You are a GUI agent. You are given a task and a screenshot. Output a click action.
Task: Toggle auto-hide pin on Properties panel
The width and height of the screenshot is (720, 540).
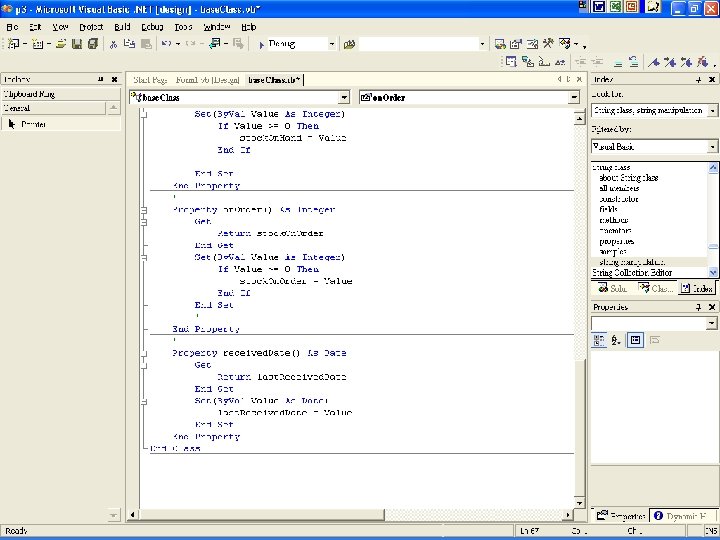[x=699, y=307]
